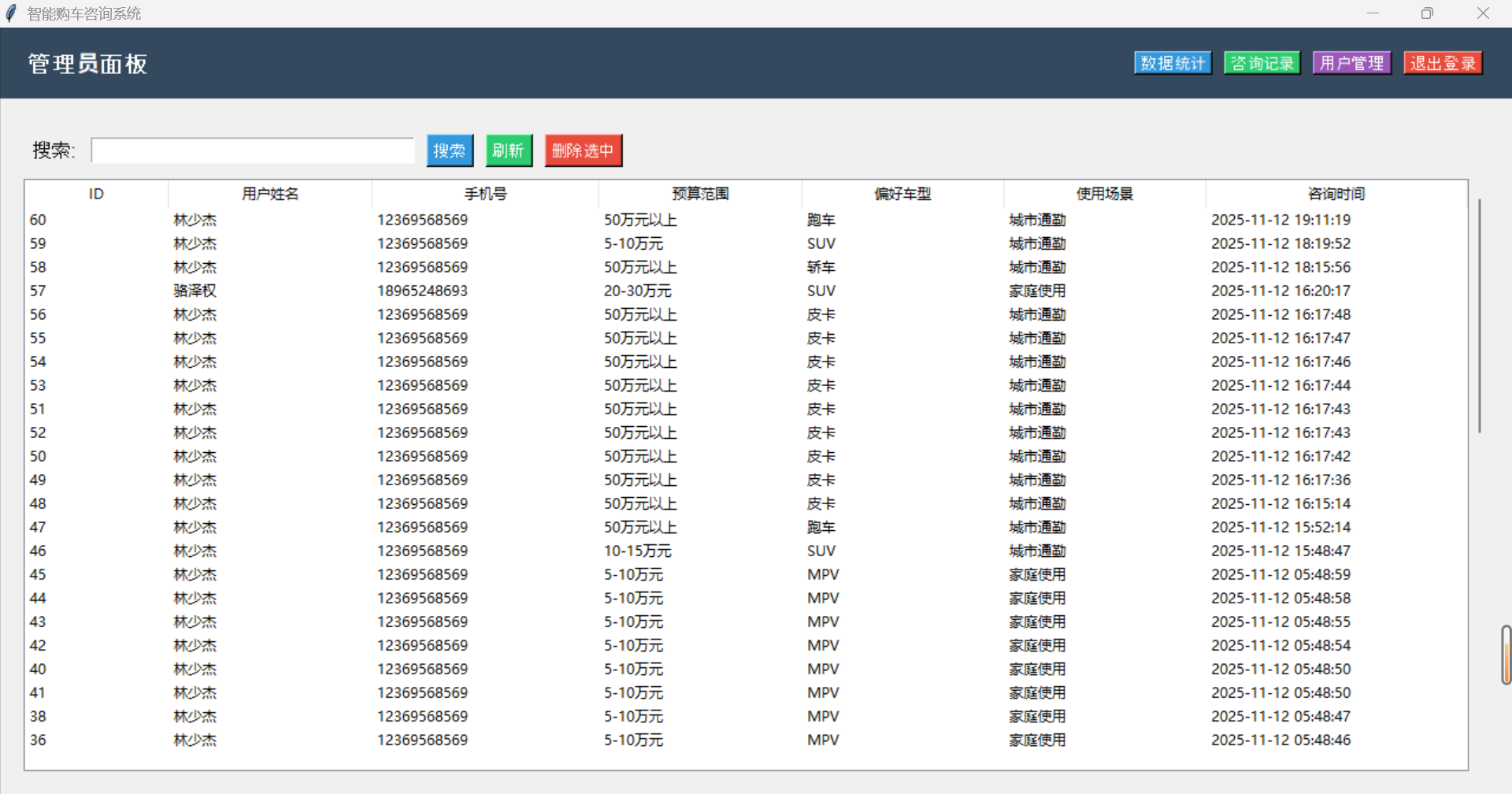
Task: Click timestamp 2025-11-12 16:17:36
Action: pos(1280,480)
